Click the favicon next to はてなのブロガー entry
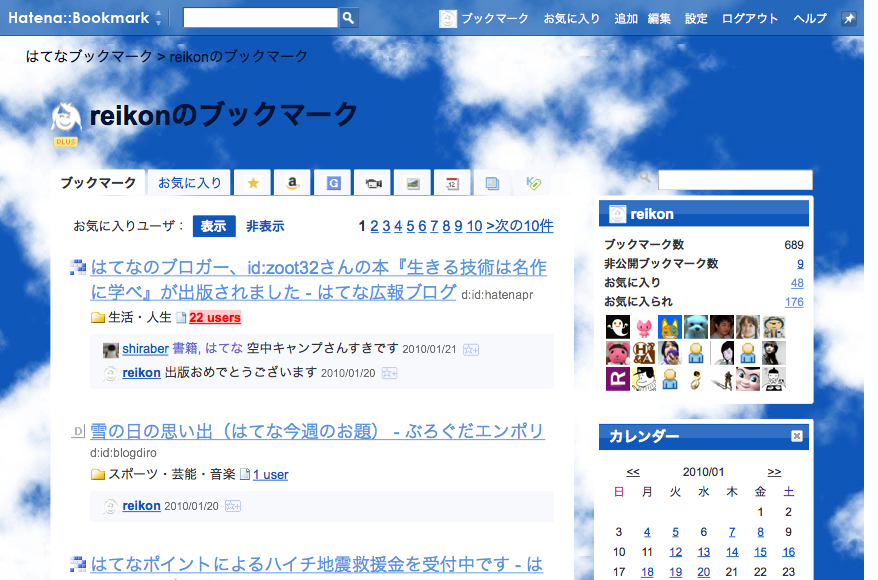 click(78, 268)
